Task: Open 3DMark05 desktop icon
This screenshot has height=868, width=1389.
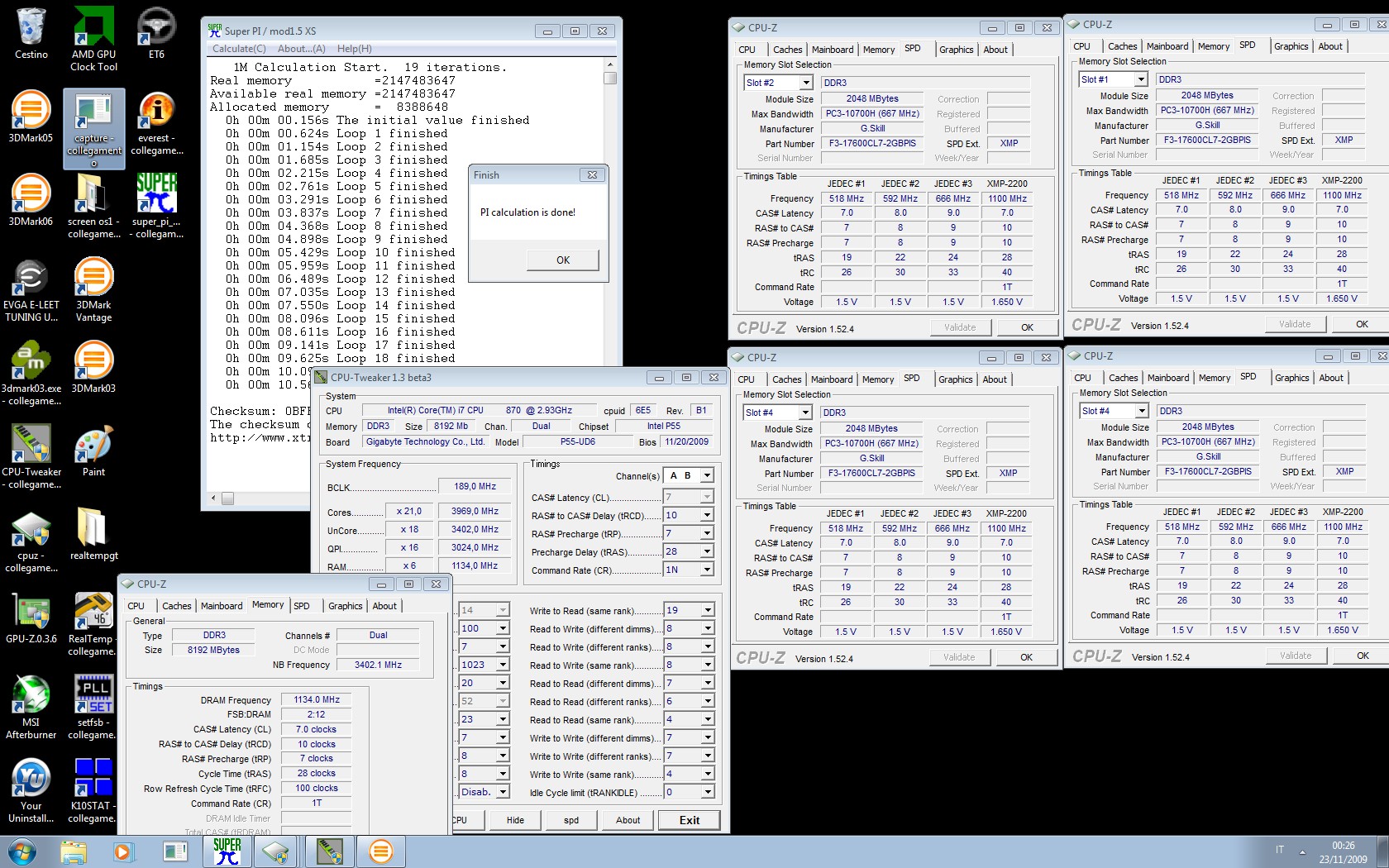Action: click(31, 117)
